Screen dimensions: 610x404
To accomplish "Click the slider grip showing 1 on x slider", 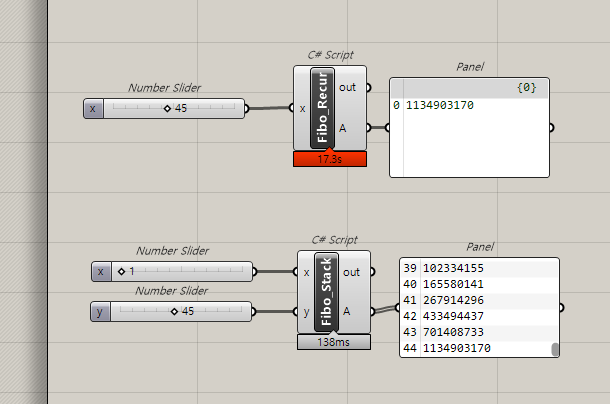I will click(121, 271).
